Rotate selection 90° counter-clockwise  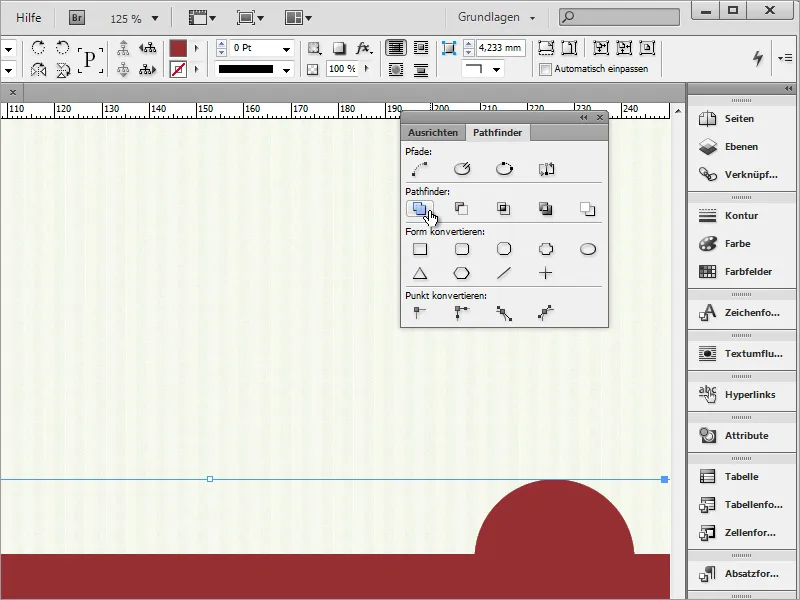pos(62,48)
